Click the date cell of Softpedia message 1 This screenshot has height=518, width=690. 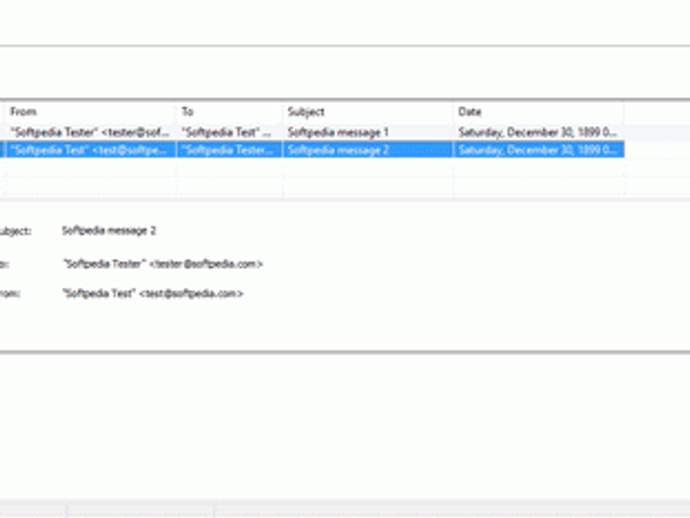(x=539, y=132)
